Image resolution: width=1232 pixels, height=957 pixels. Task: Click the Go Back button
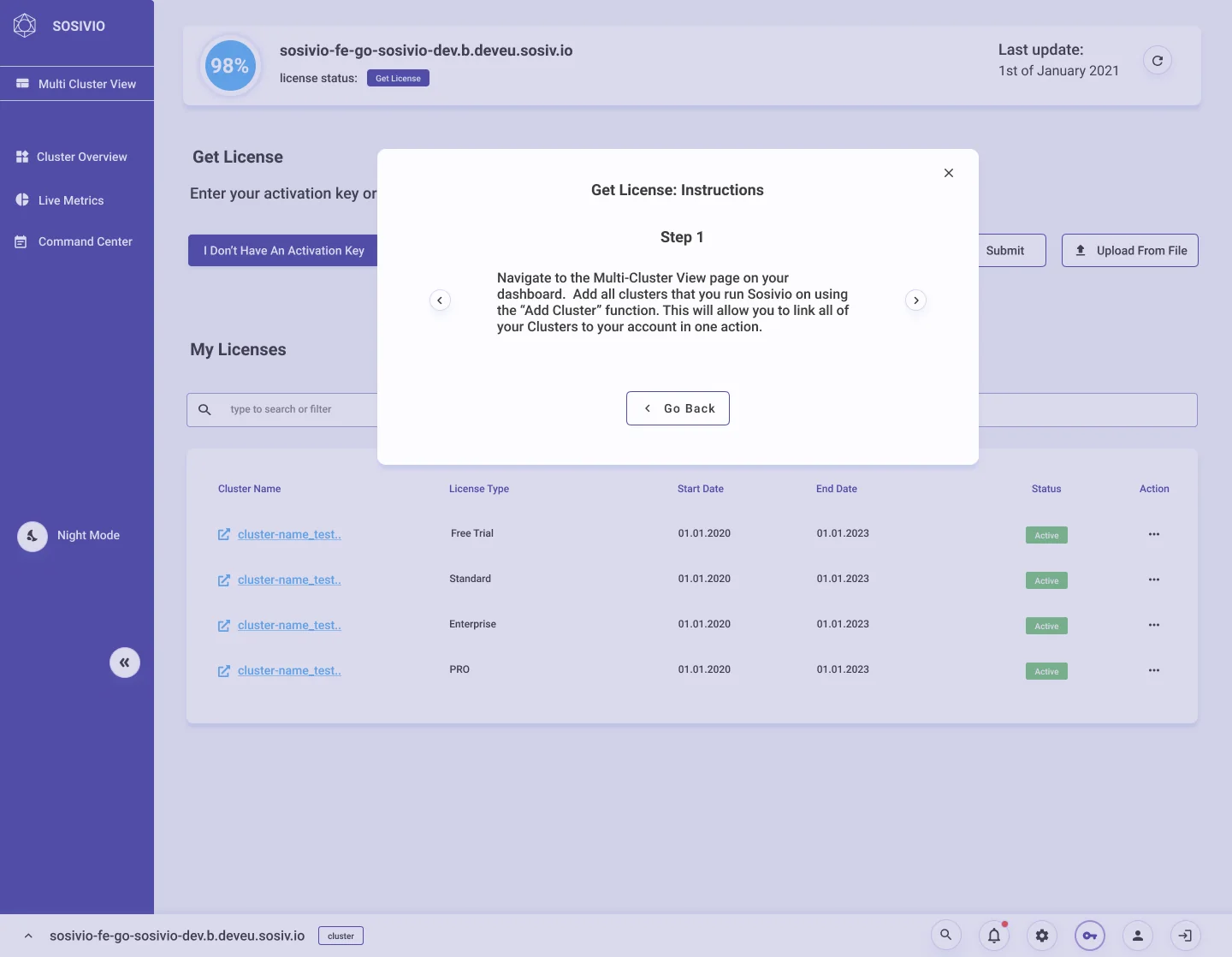(678, 408)
